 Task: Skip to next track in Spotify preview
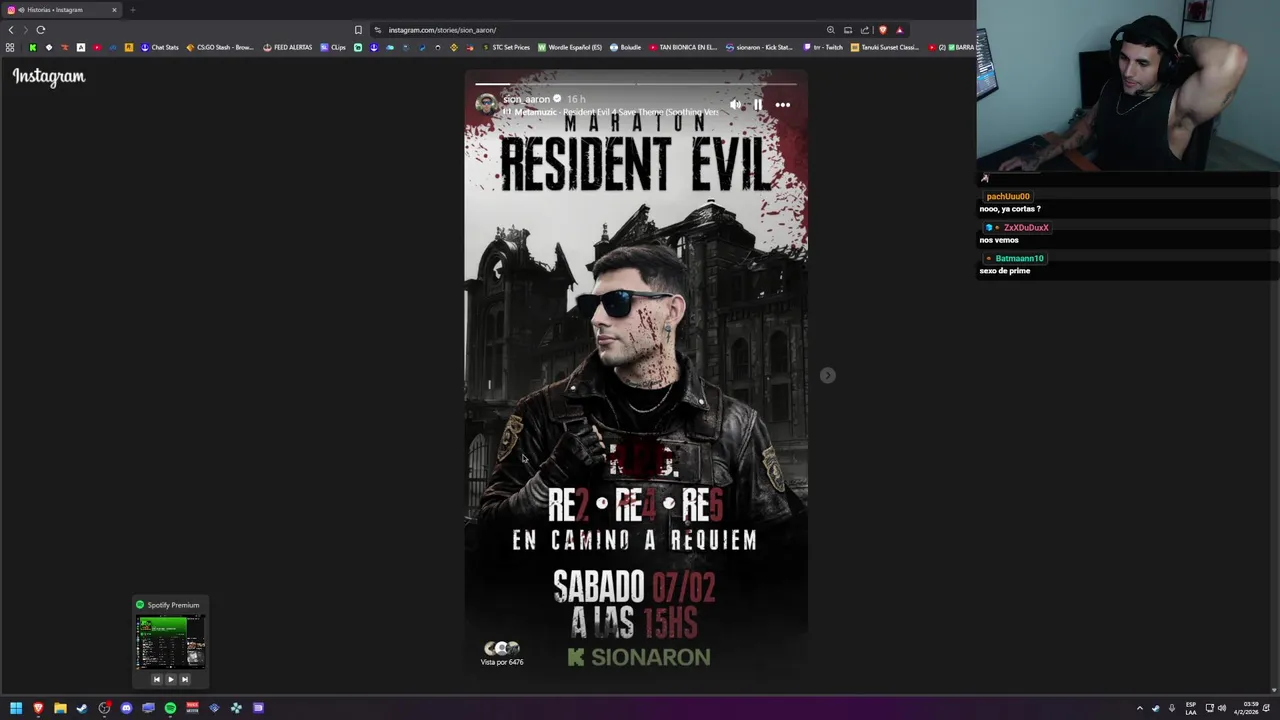click(184, 679)
